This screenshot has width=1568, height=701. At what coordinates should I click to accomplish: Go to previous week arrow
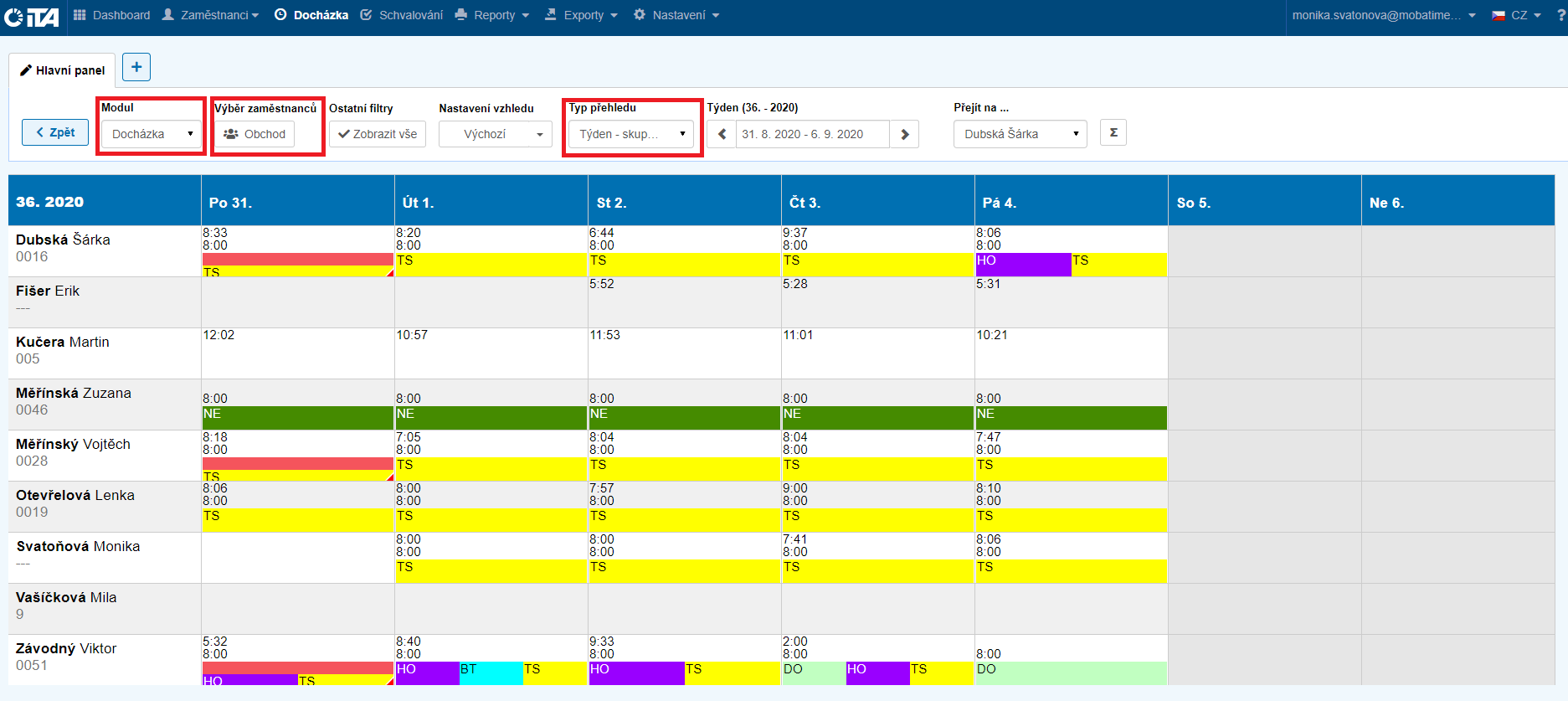click(722, 134)
